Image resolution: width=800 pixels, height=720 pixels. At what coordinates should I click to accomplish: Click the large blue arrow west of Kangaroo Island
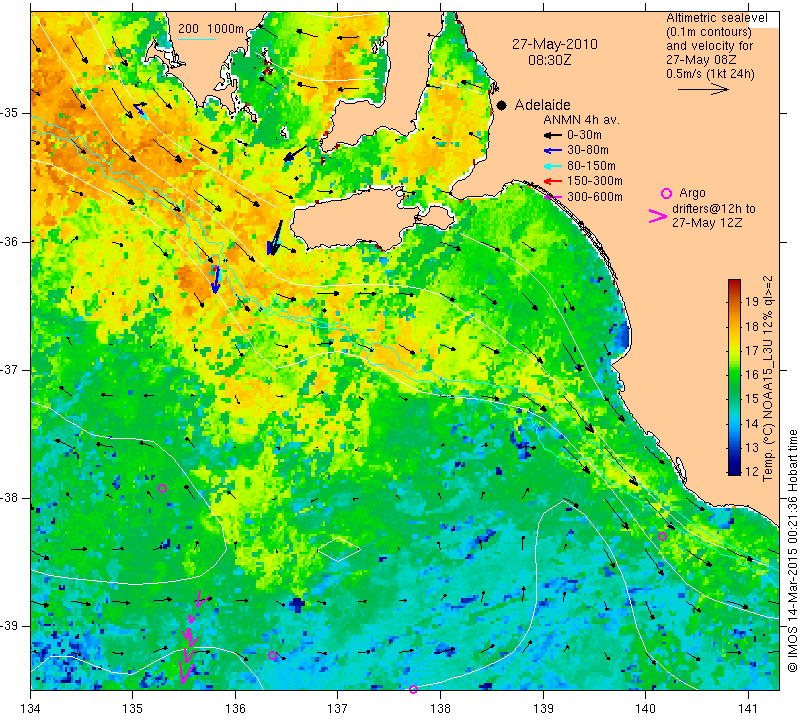click(x=274, y=238)
